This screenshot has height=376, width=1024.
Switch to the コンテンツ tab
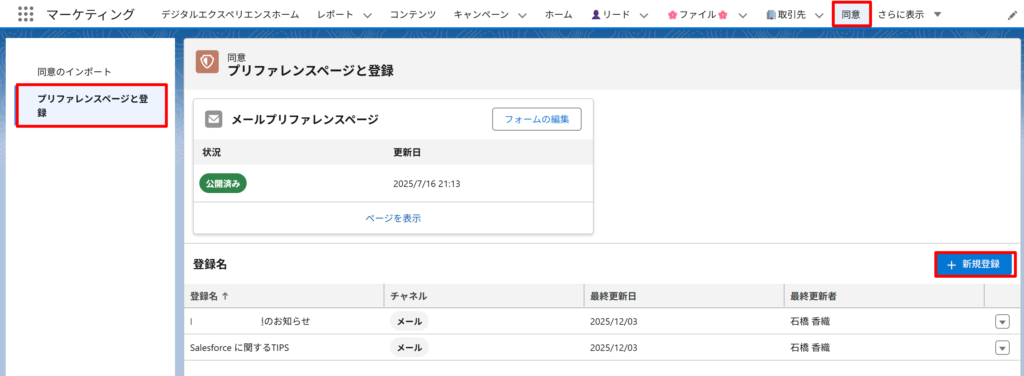point(413,14)
